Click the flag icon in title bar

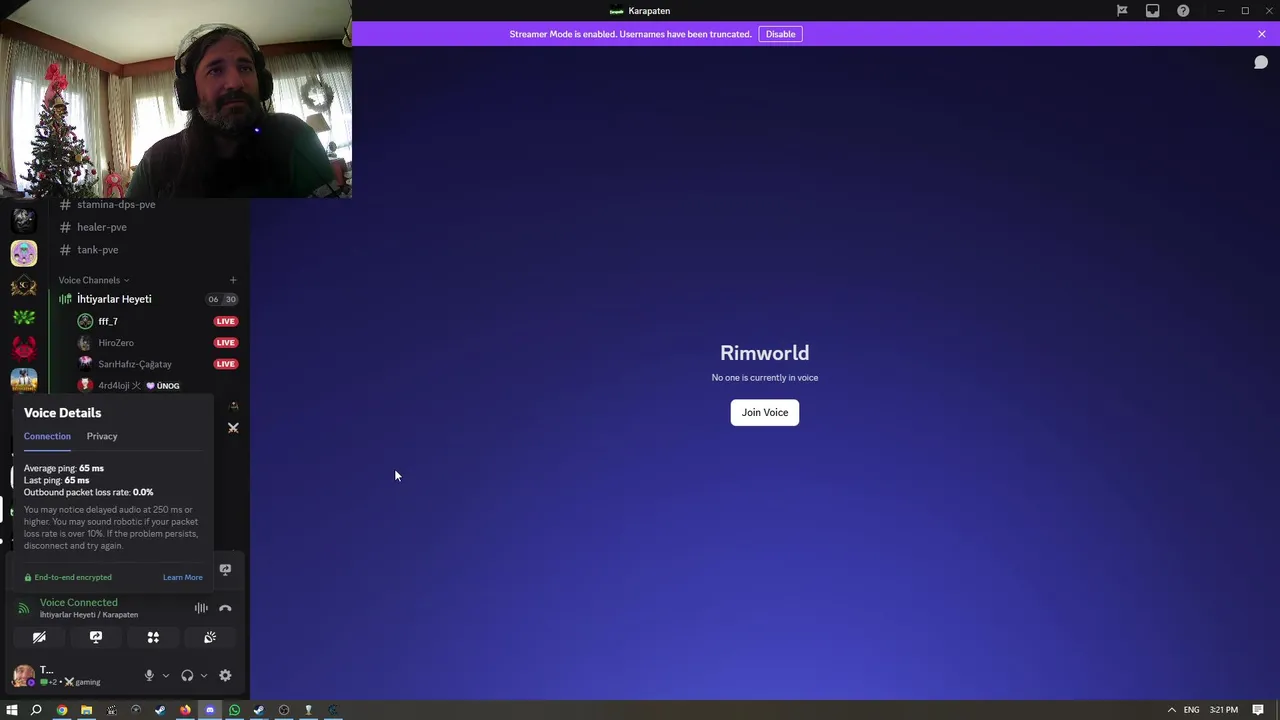click(1122, 11)
